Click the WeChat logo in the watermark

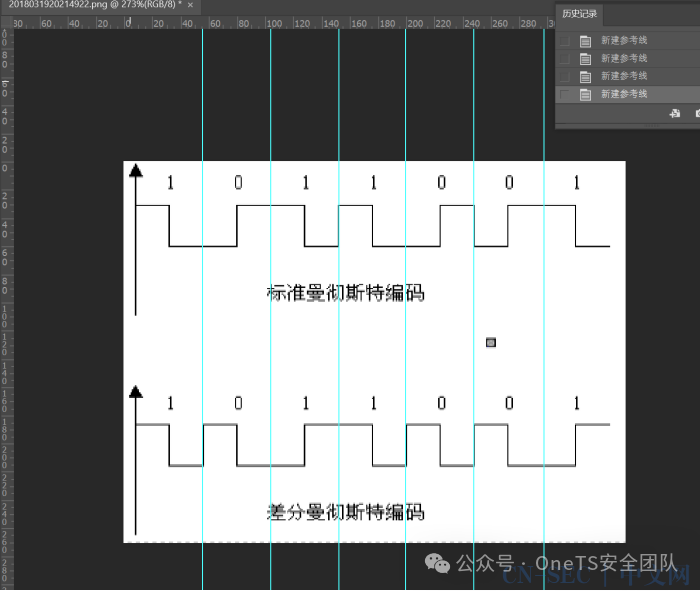click(437, 563)
